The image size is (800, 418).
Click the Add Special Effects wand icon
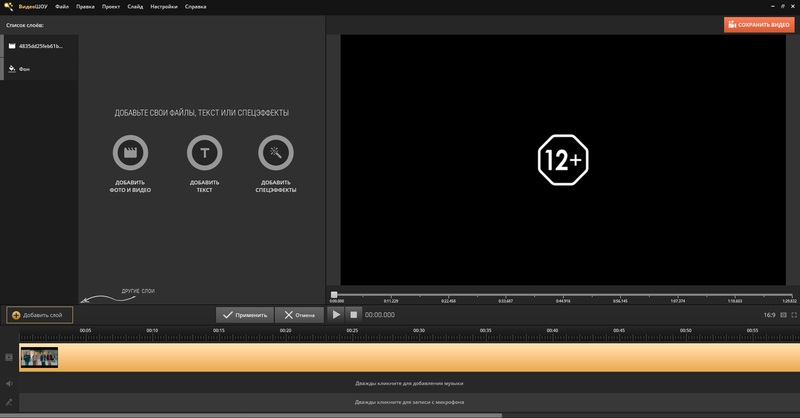(276, 153)
